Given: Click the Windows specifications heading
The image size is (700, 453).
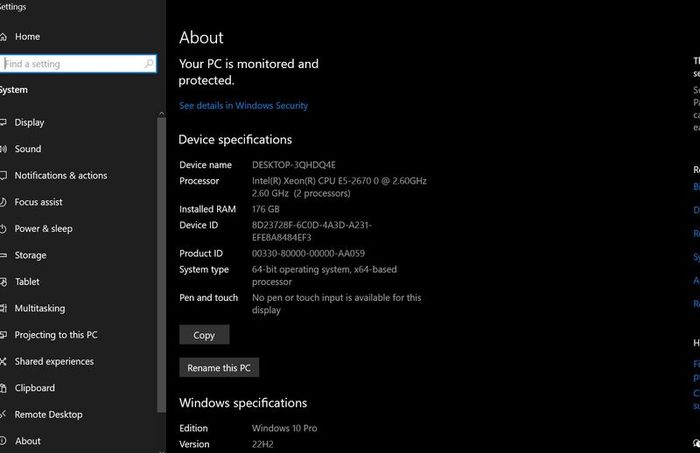Looking at the screenshot, I should click(243, 403).
